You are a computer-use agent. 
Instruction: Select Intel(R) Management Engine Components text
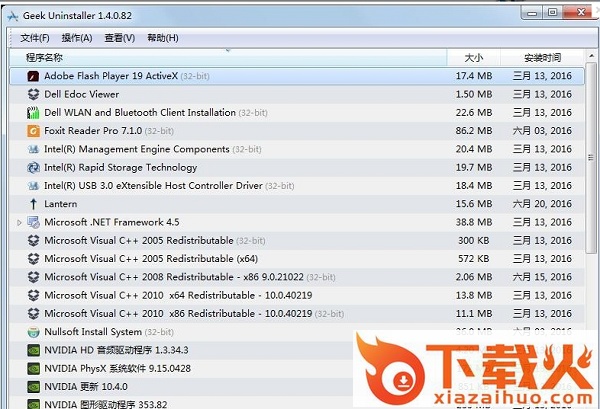point(137,149)
